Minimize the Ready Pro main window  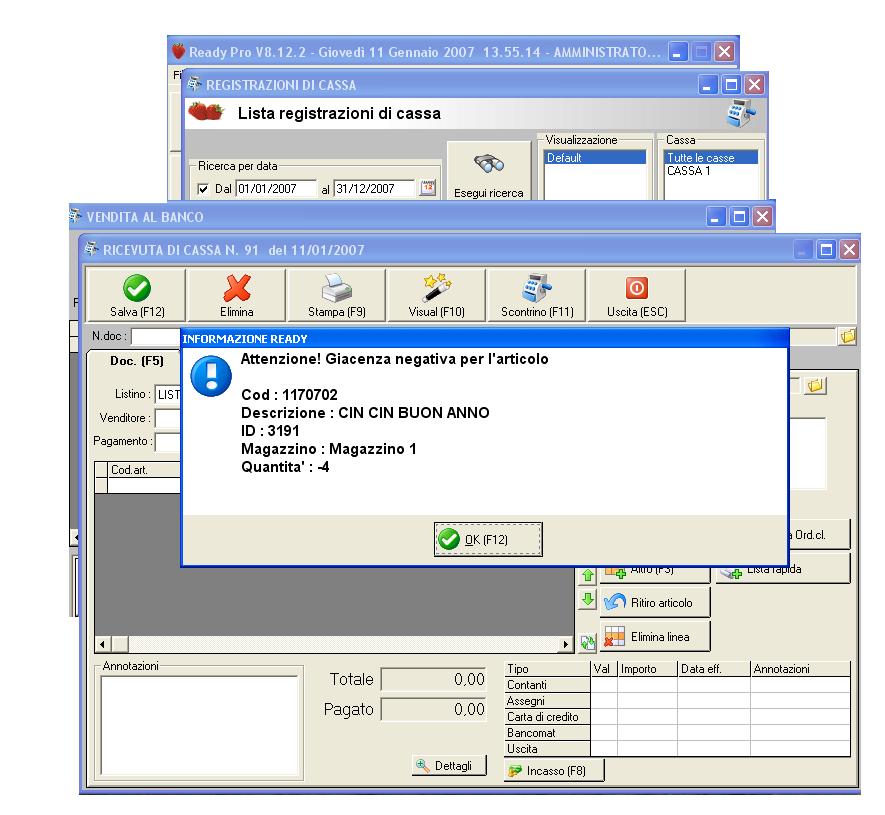677,52
